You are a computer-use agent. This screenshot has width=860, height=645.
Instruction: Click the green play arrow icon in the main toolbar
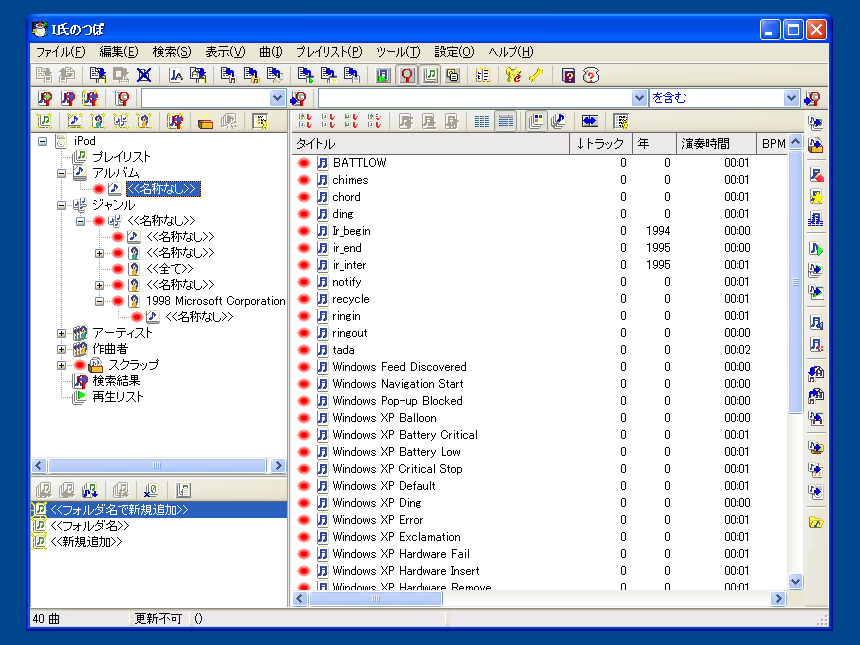(382, 75)
